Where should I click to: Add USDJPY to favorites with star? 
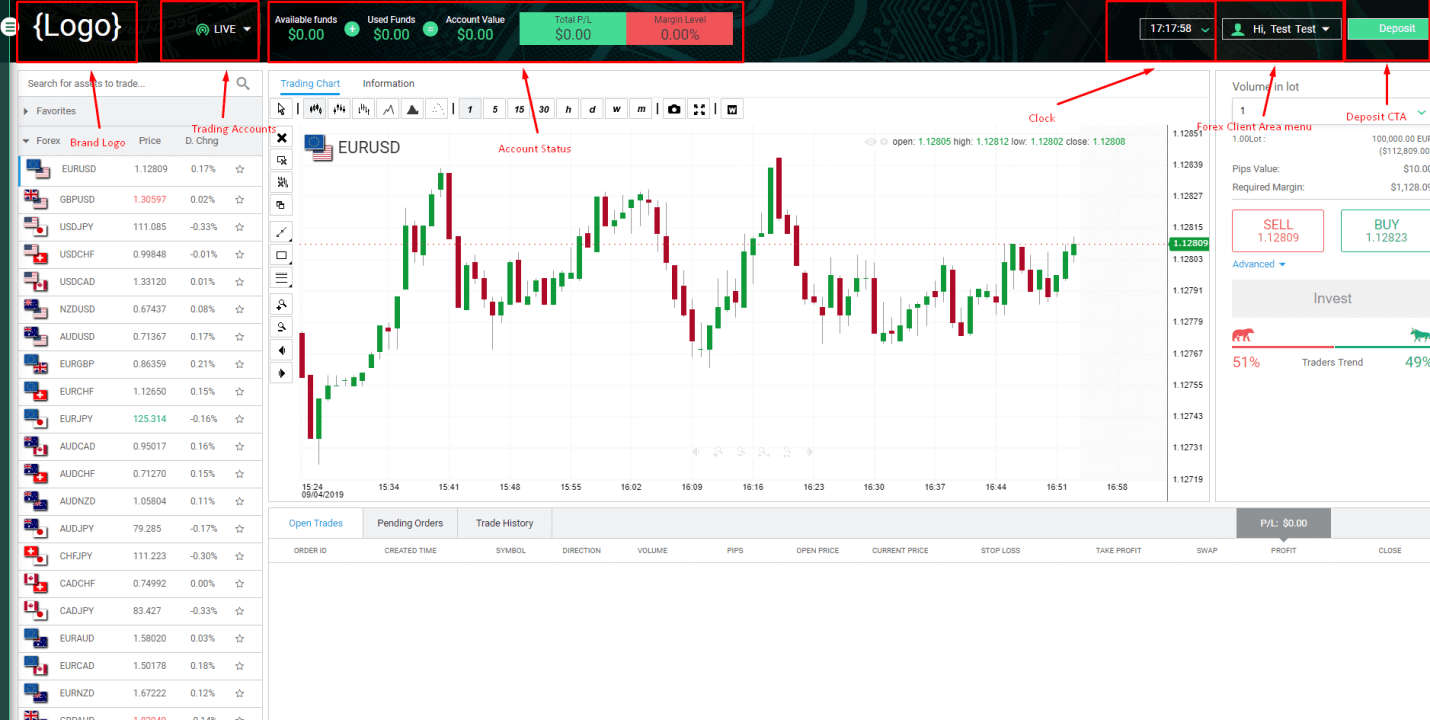coord(240,227)
